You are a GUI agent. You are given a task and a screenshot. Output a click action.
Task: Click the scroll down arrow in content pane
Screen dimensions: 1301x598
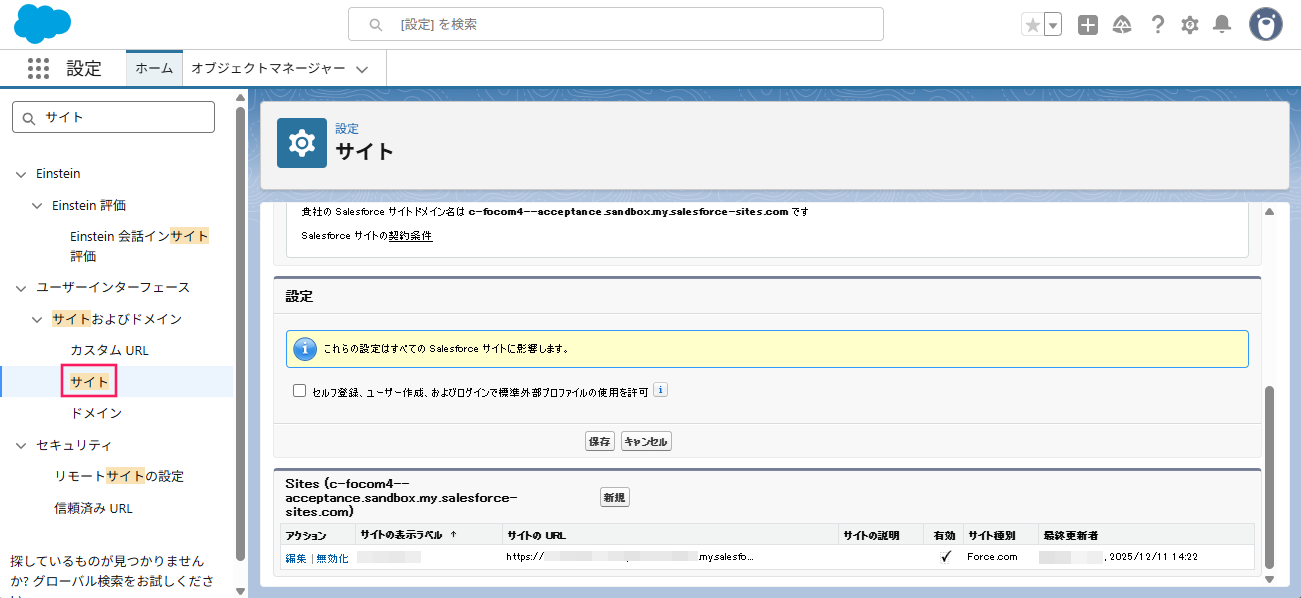(1270, 579)
